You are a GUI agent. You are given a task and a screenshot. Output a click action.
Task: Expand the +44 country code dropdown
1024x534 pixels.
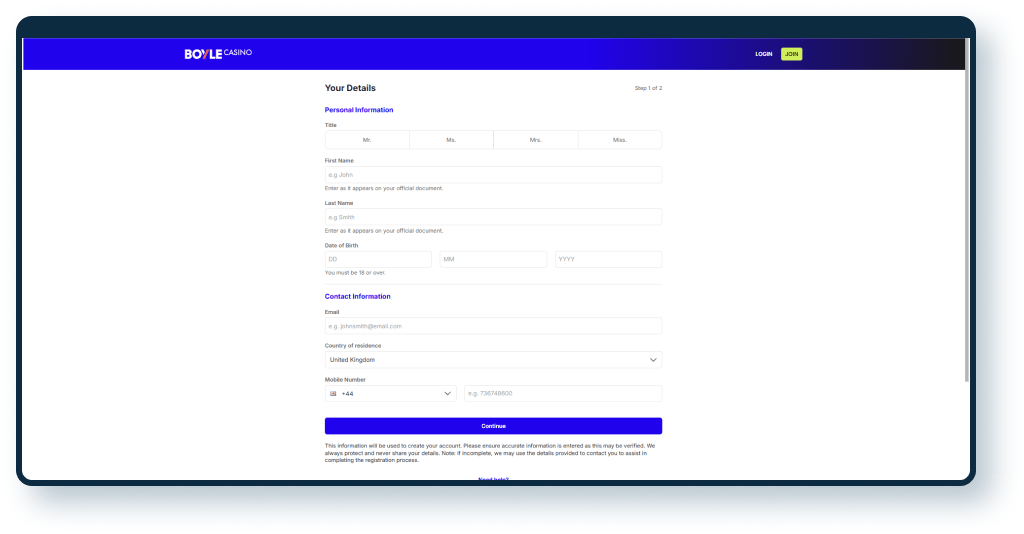390,394
